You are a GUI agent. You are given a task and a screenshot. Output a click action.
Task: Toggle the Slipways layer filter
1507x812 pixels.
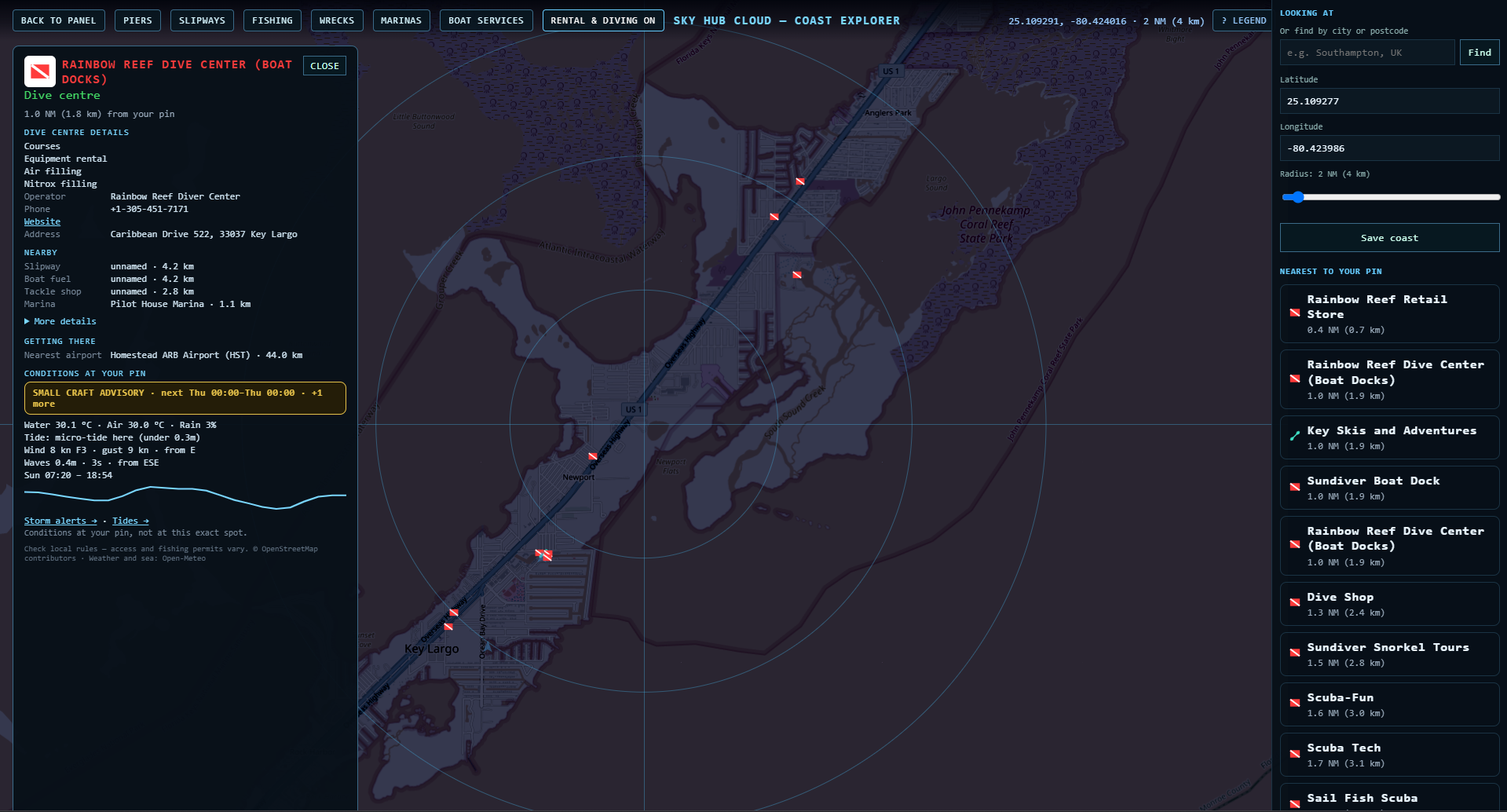point(202,20)
